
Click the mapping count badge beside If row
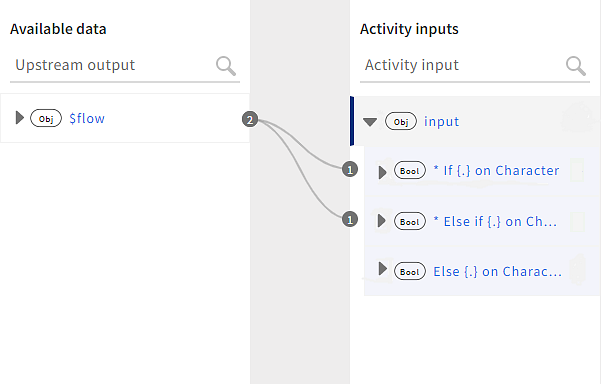350,169
